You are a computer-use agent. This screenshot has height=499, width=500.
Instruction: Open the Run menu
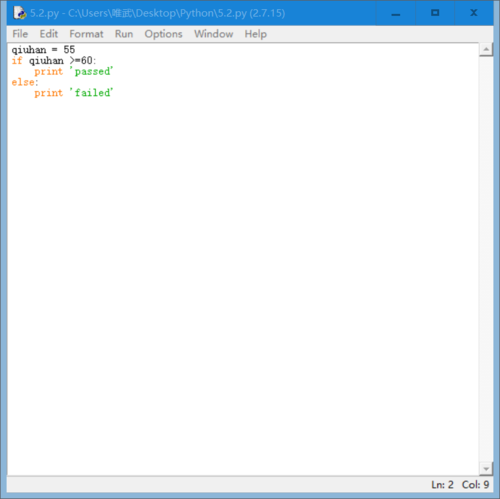tap(124, 34)
